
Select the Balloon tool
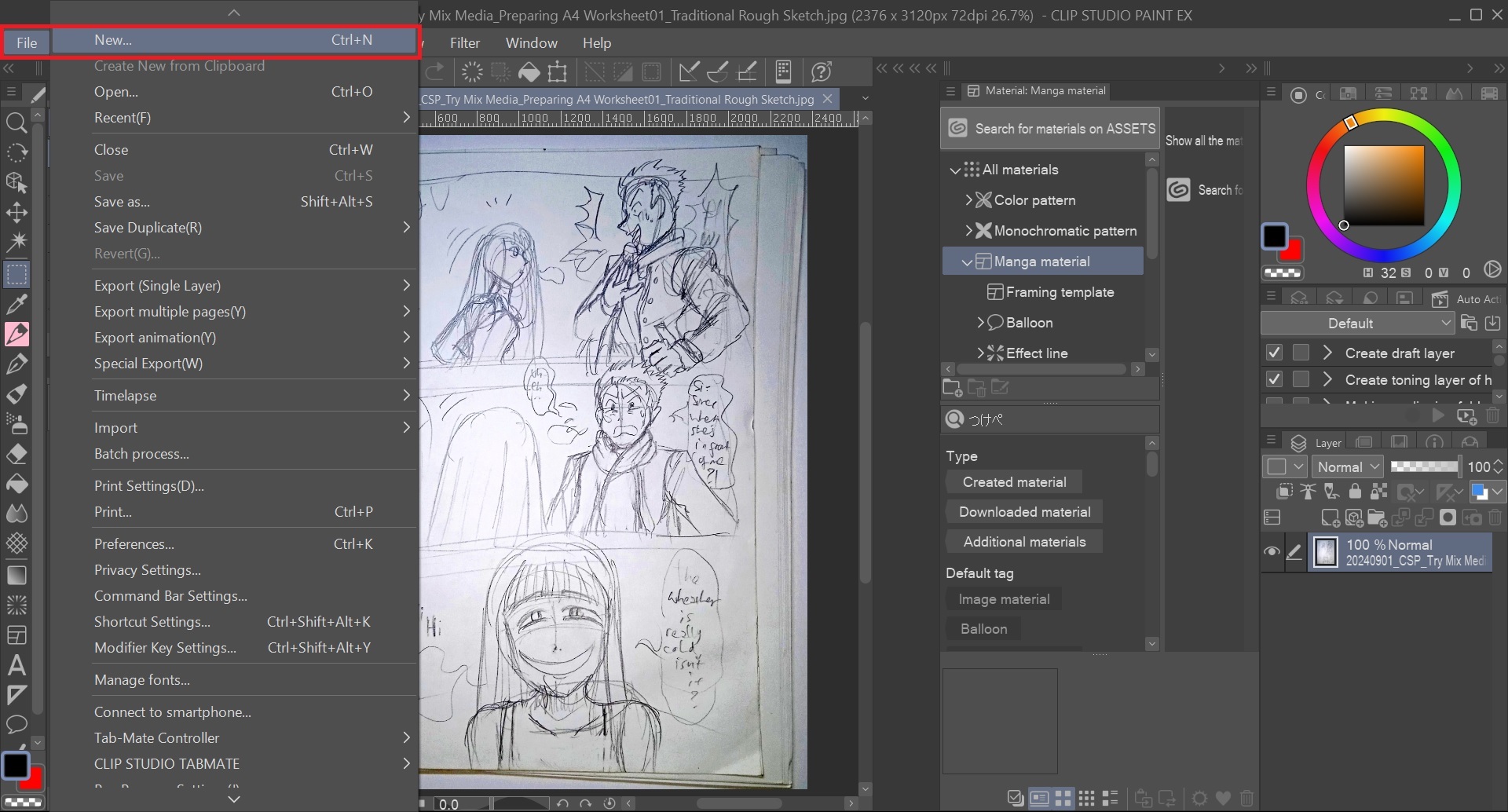click(16, 724)
